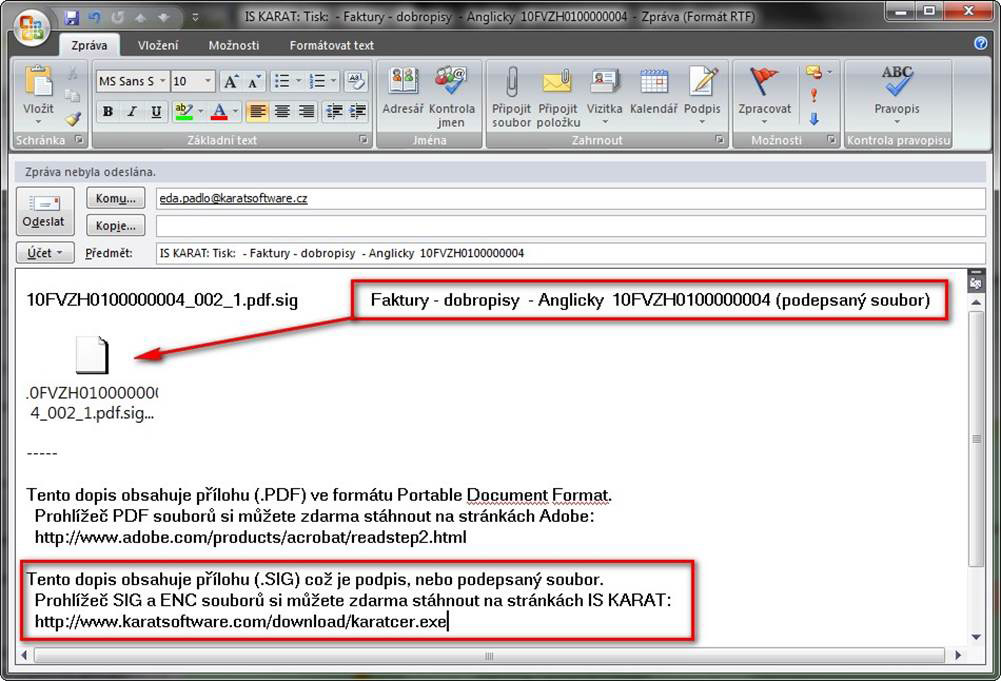Apply green text highlight color
Image resolution: width=1001 pixels, height=681 pixels.
(x=183, y=112)
